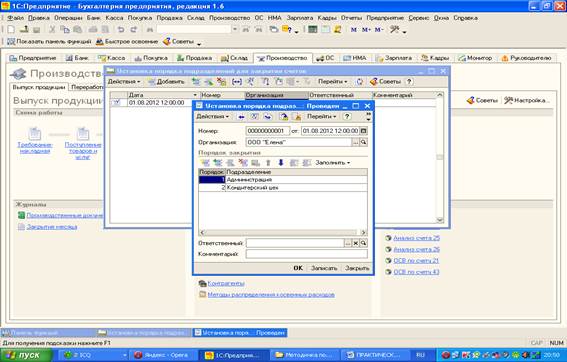Open selection button (...) of Ответственный field
The width and height of the screenshot is (567, 362).
point(348,243)
